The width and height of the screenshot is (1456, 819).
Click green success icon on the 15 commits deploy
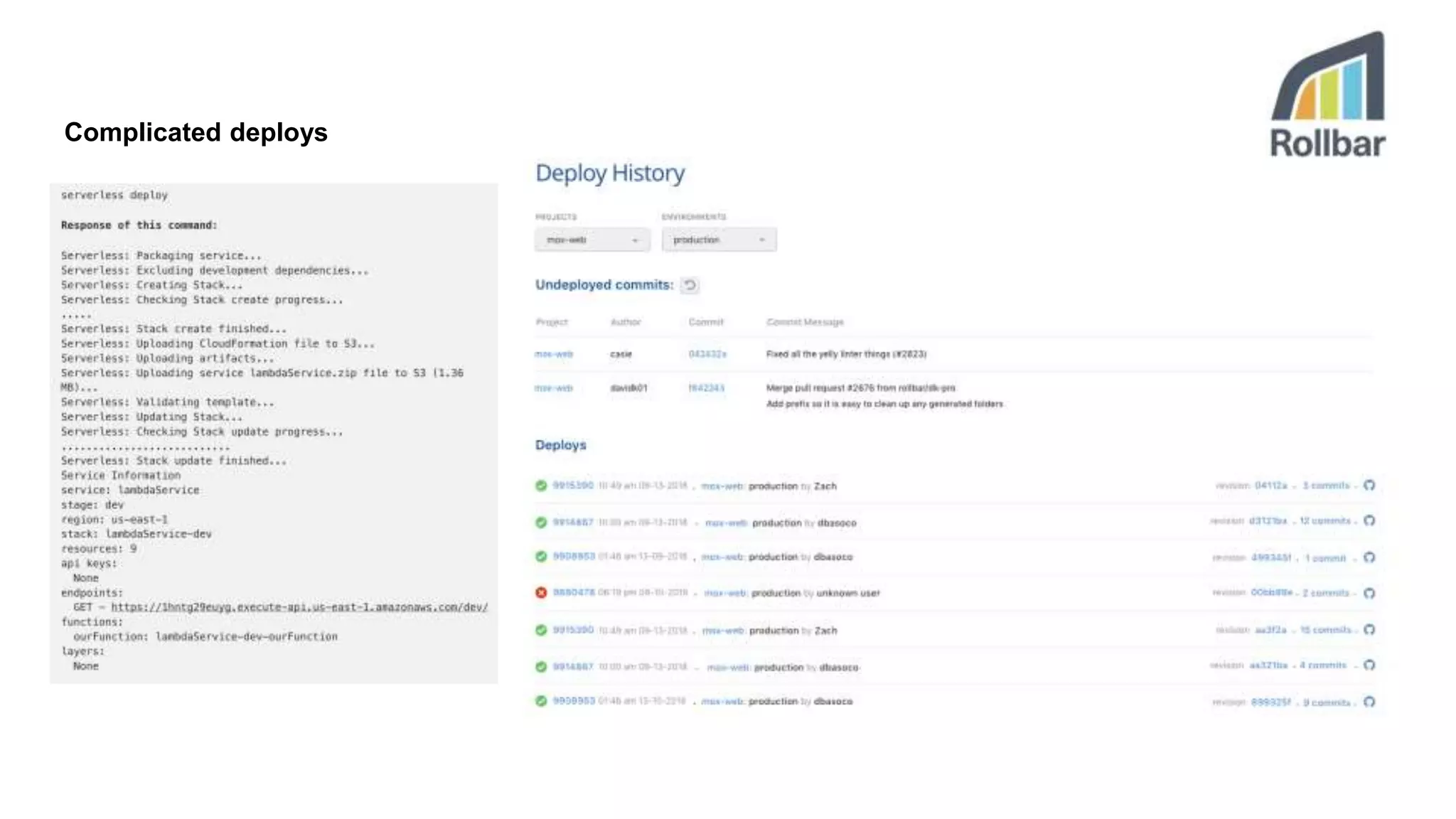tap(541, 630)
